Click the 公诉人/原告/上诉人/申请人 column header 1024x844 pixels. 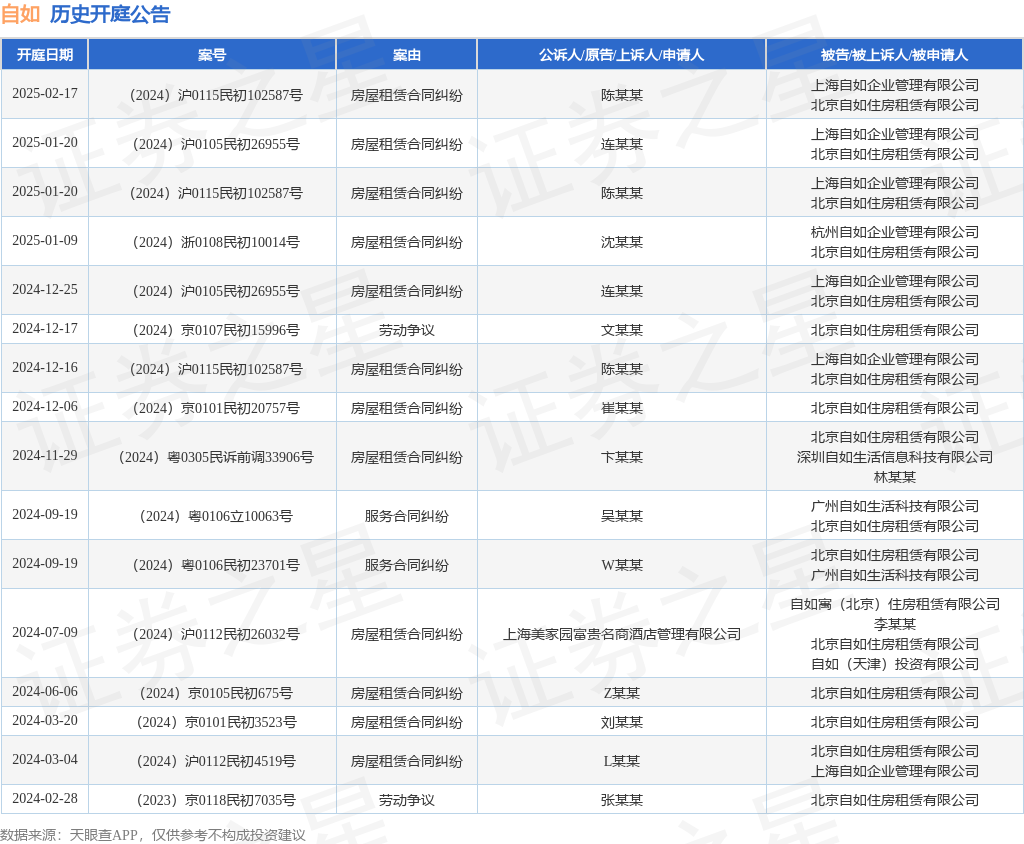pos(622,55)
